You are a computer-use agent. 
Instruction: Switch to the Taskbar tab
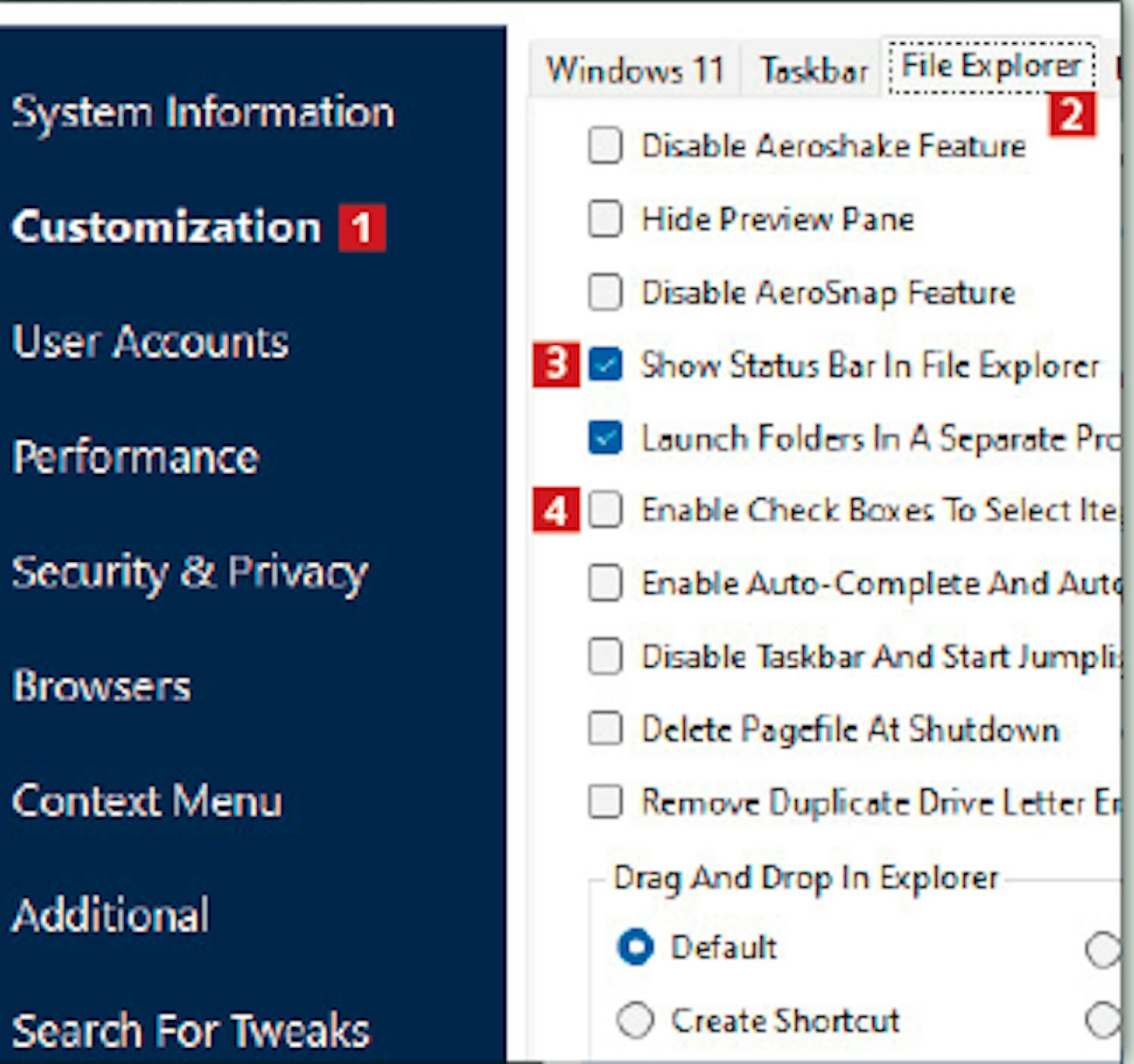pos(814,70)
